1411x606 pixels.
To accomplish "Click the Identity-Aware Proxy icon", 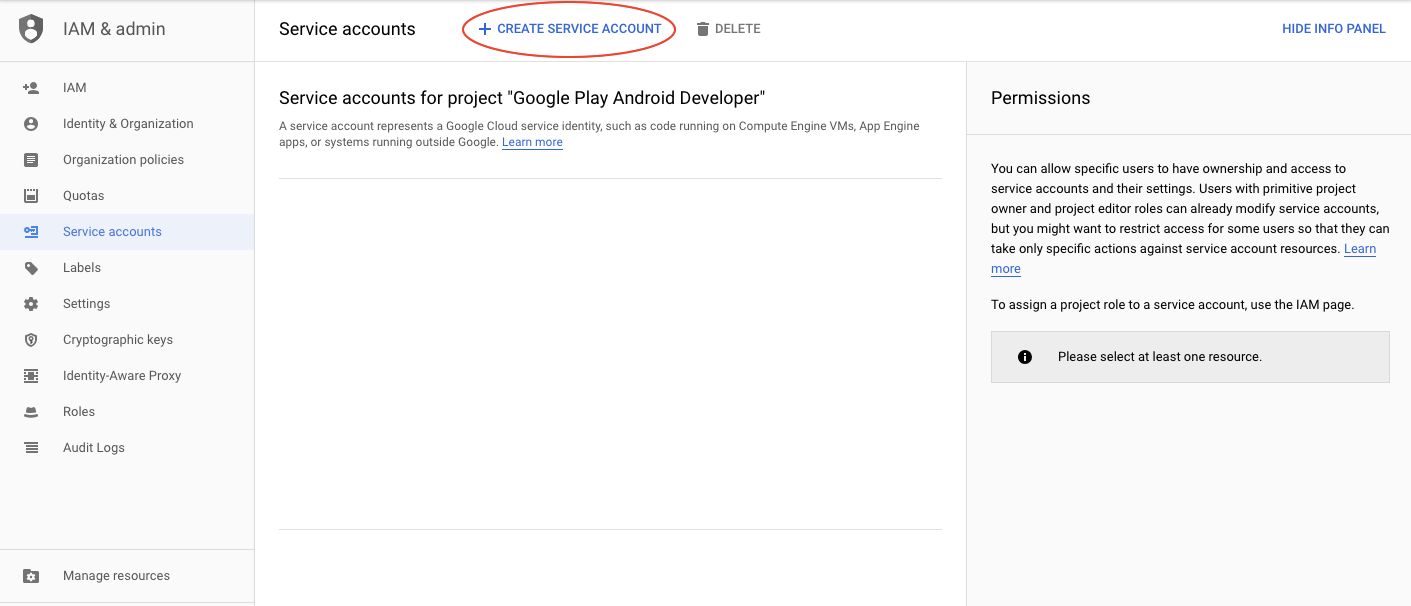I will pos(31,376).
